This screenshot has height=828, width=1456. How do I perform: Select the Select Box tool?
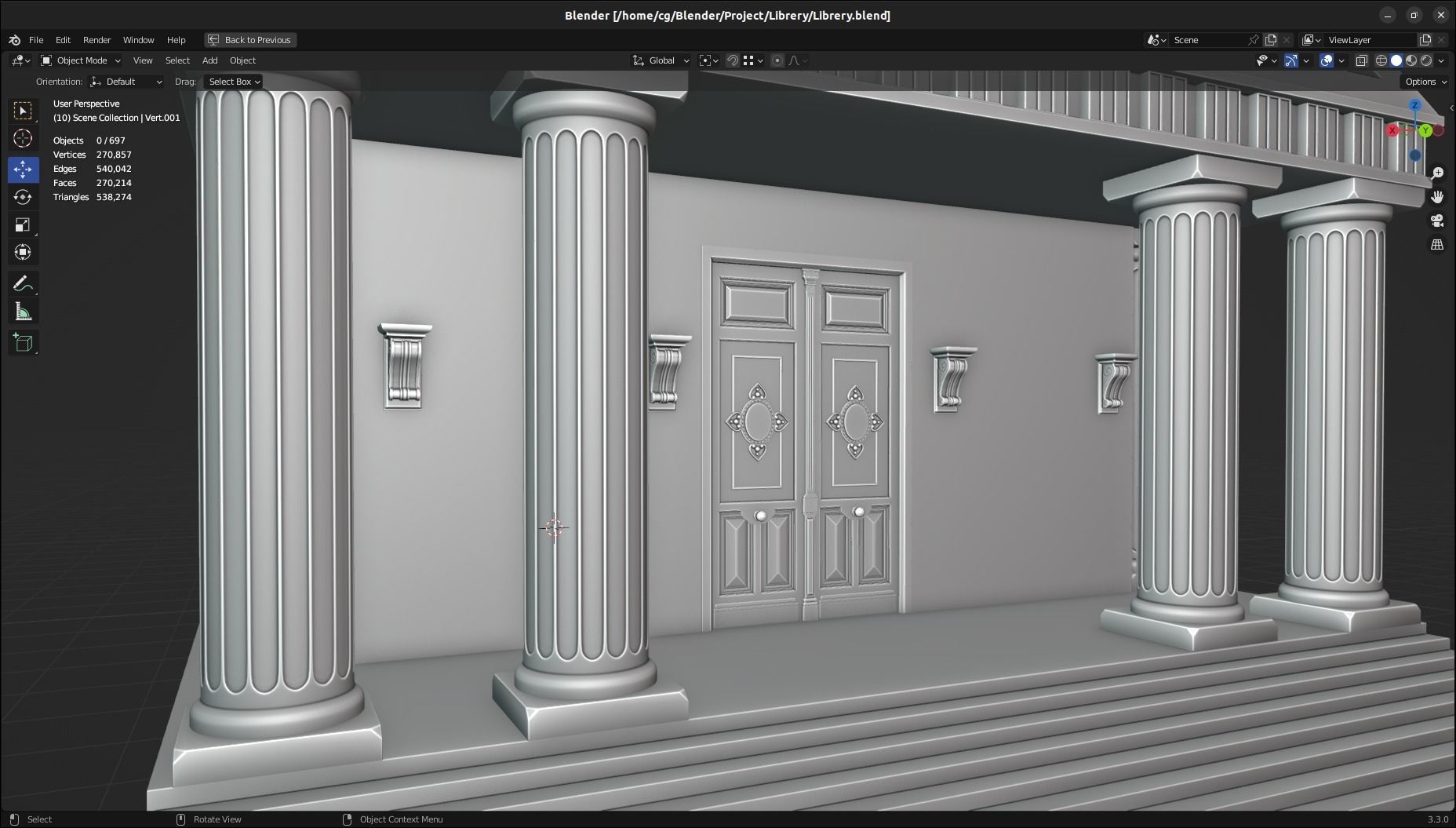(23, 111)
